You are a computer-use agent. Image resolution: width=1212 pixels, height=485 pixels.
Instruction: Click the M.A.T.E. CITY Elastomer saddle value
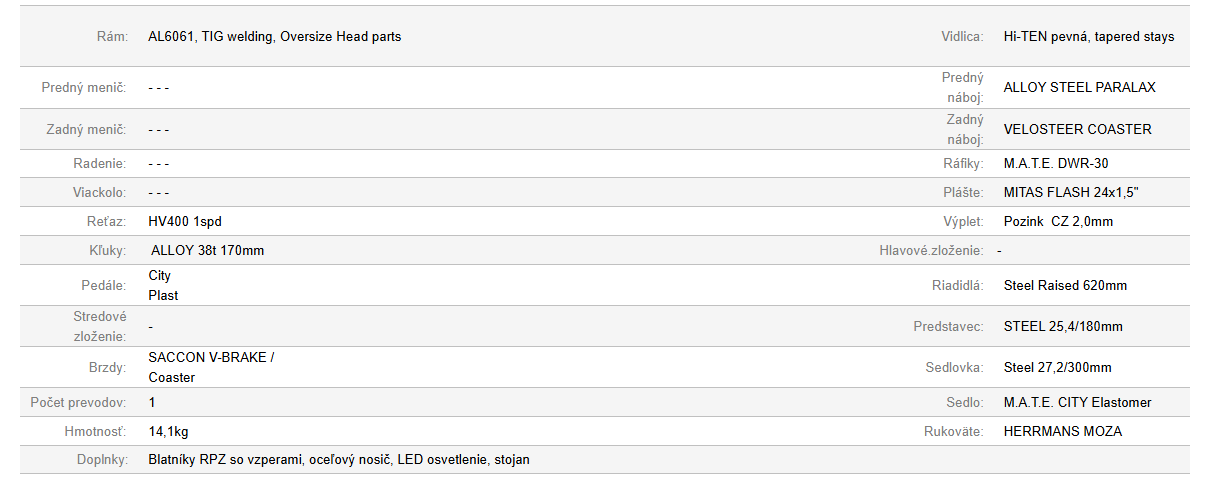1077,403
